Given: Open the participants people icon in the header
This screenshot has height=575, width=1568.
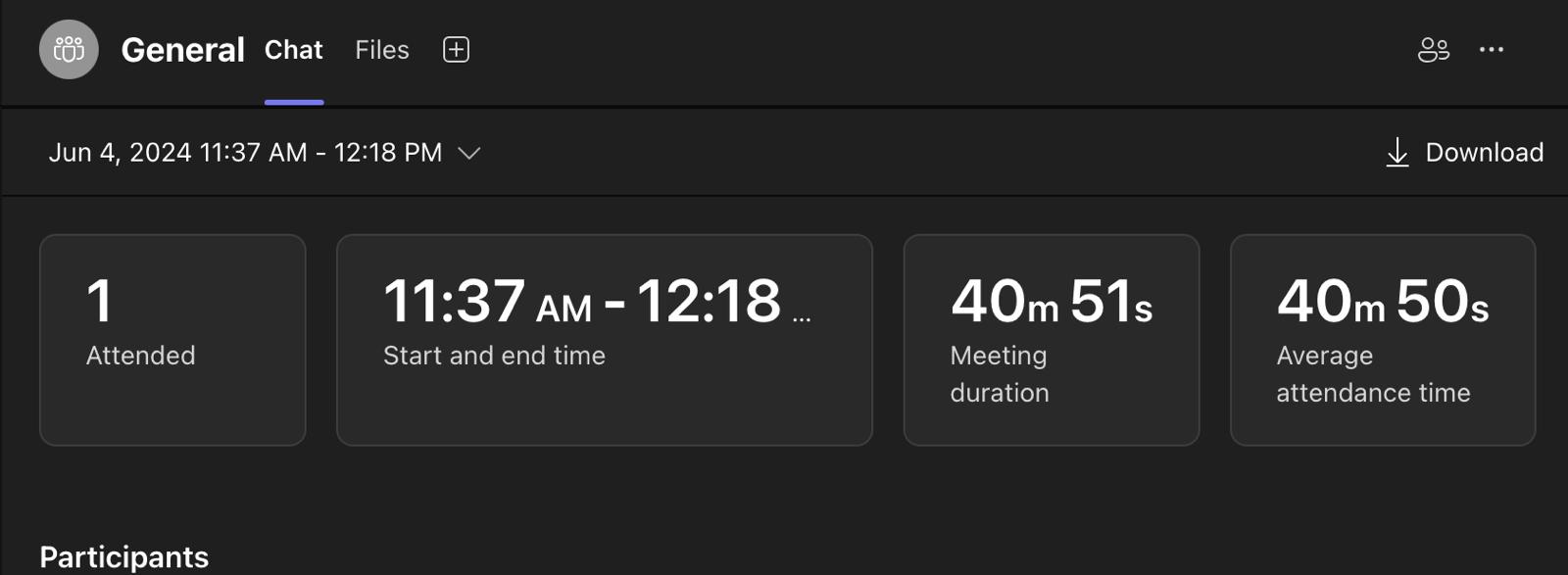Looking at the screenshot, I should (x=1433, y=50).
